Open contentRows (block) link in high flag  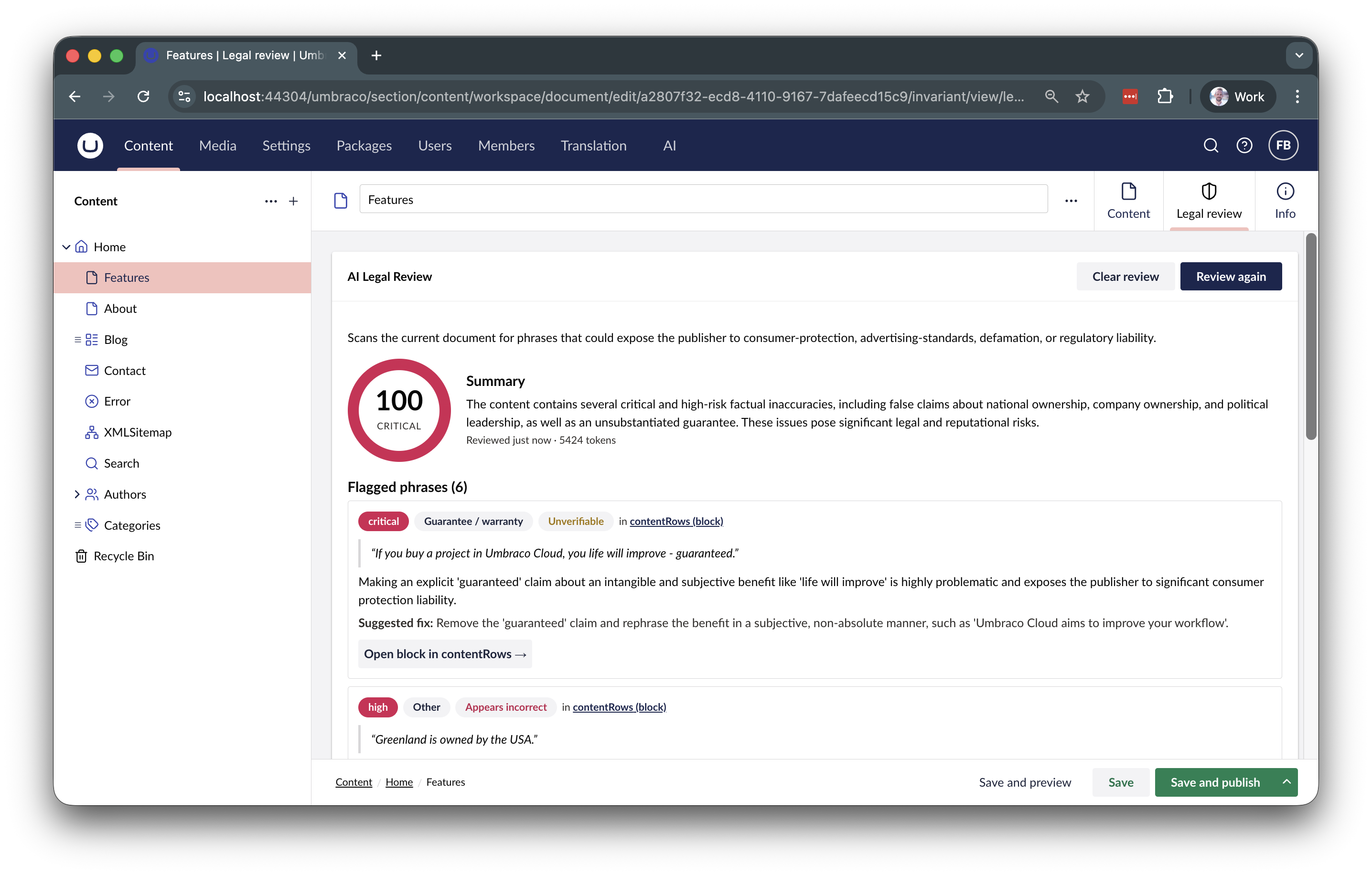[x=619, y=707]
